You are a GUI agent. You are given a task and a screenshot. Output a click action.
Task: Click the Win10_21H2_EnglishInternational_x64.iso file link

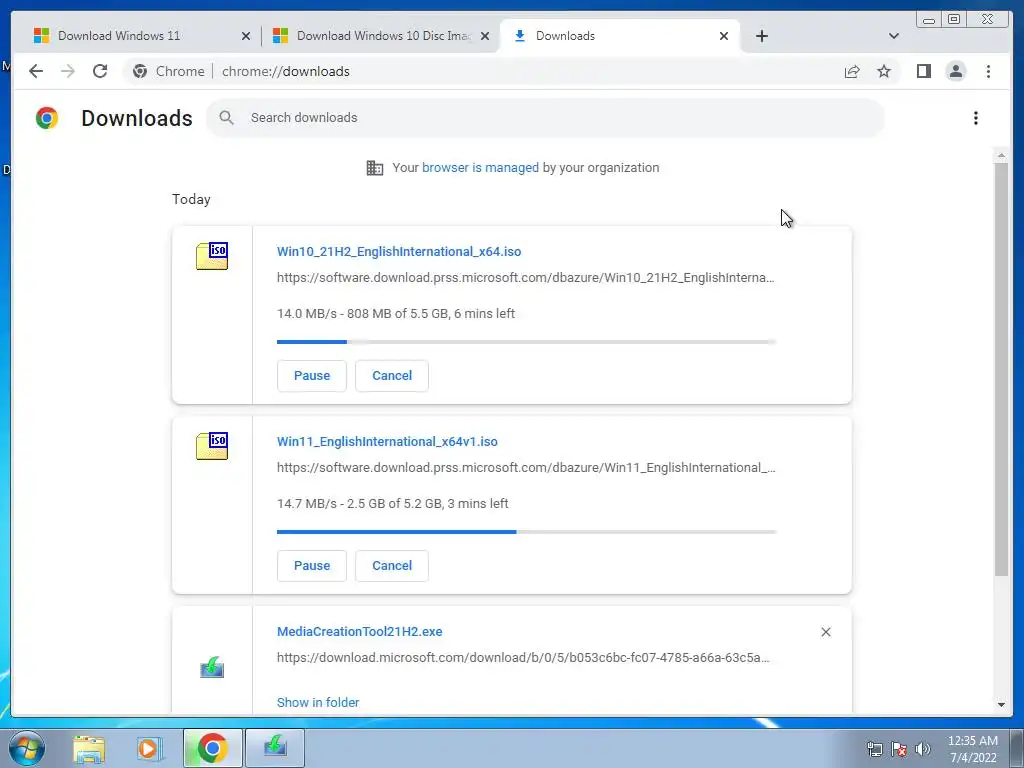coord(399,251)
